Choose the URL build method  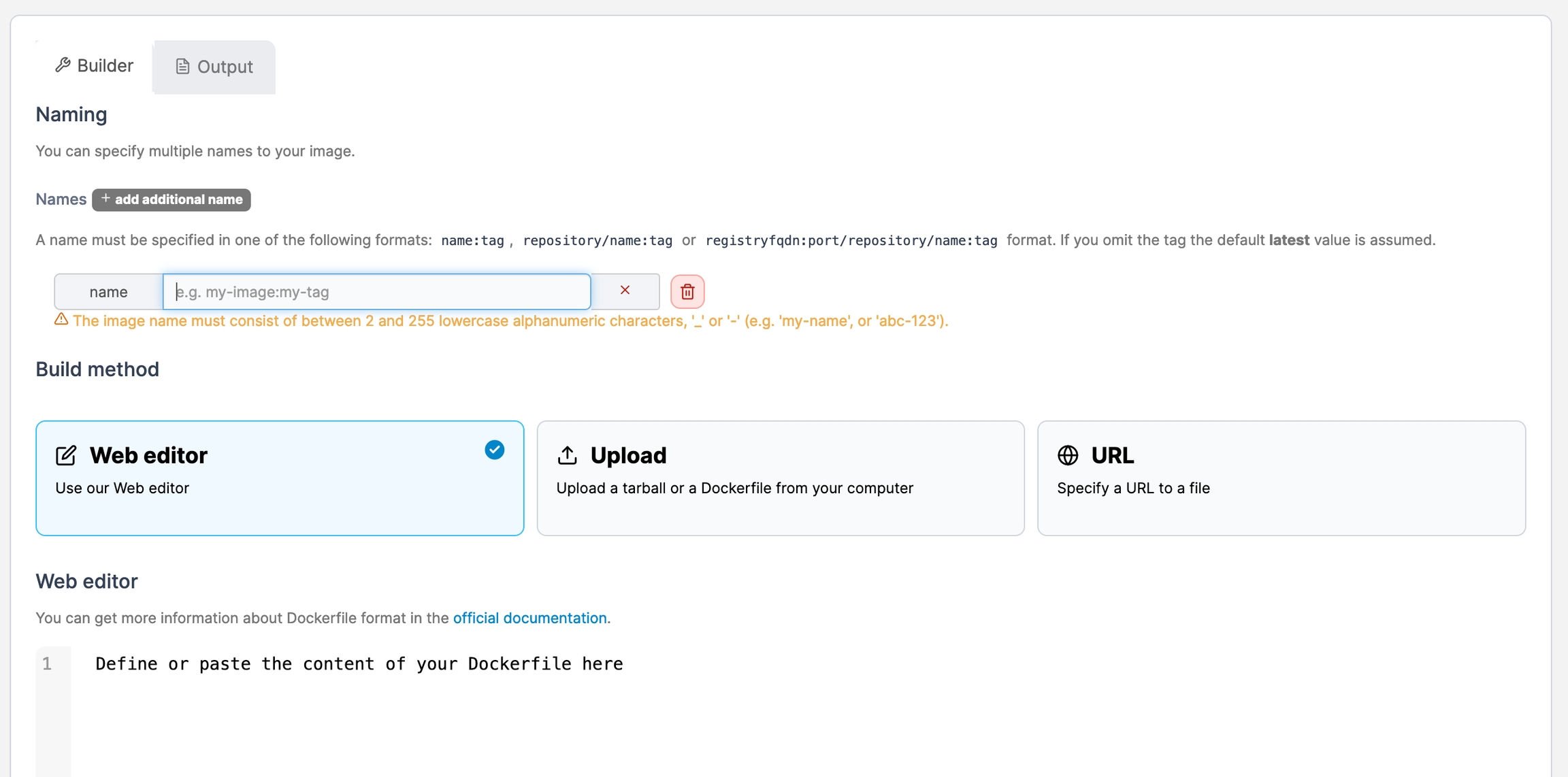[x=1281, y=478]
